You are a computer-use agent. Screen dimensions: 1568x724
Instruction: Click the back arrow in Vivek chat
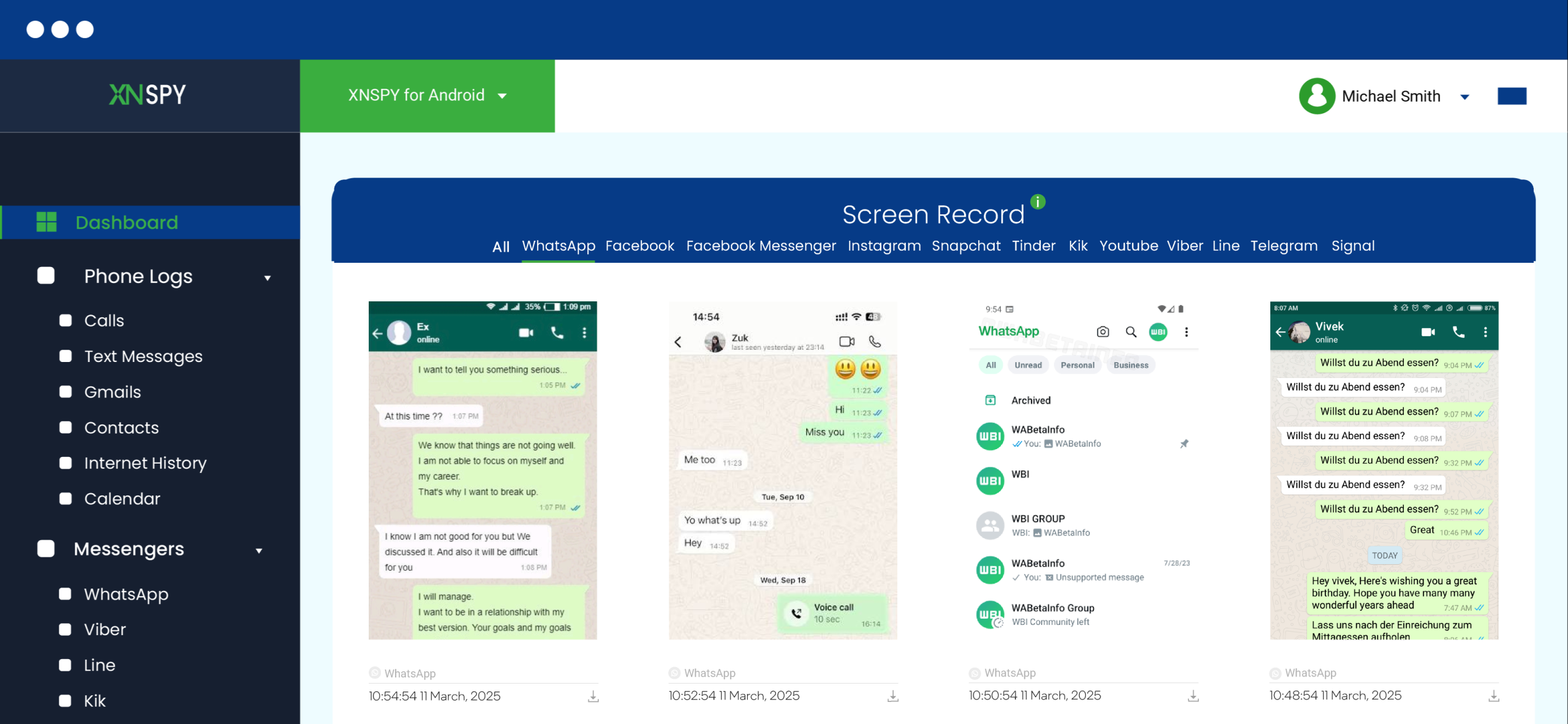(1280, 332)
